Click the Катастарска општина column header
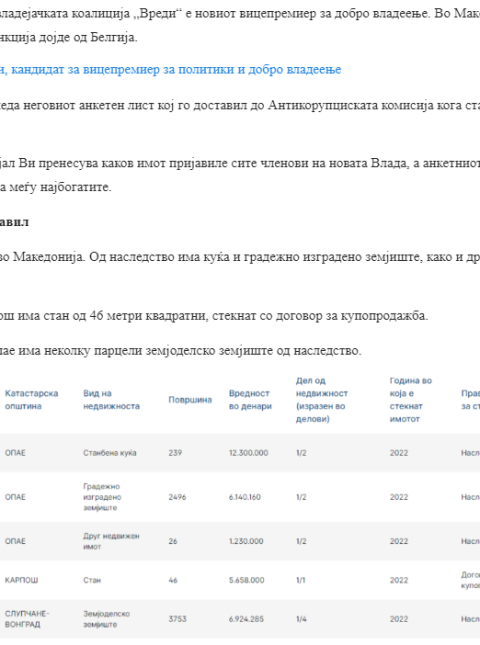 point(31,399)
